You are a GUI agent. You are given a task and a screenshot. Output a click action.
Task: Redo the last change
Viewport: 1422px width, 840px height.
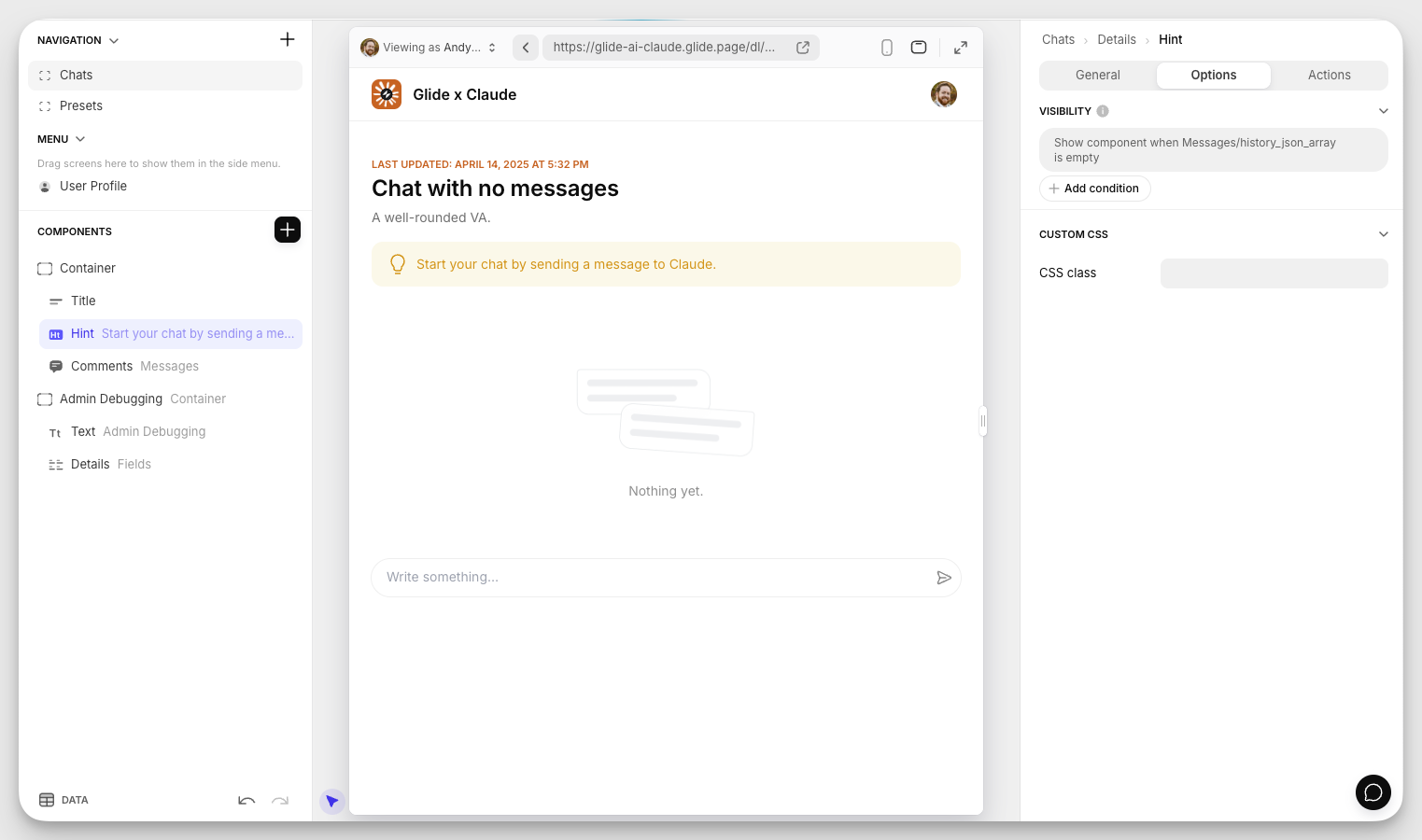coord(280,800)
